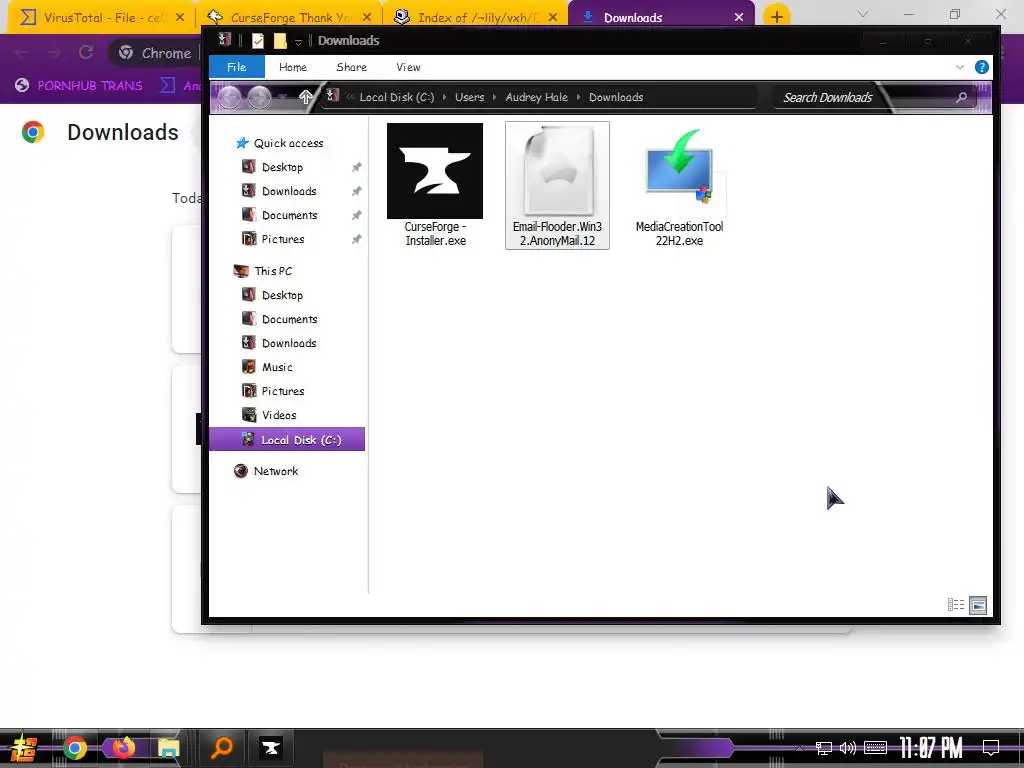This screenshot has height=768, width=1024.
Task: Open the notification center icon
Action: click(x=991, y=748)
